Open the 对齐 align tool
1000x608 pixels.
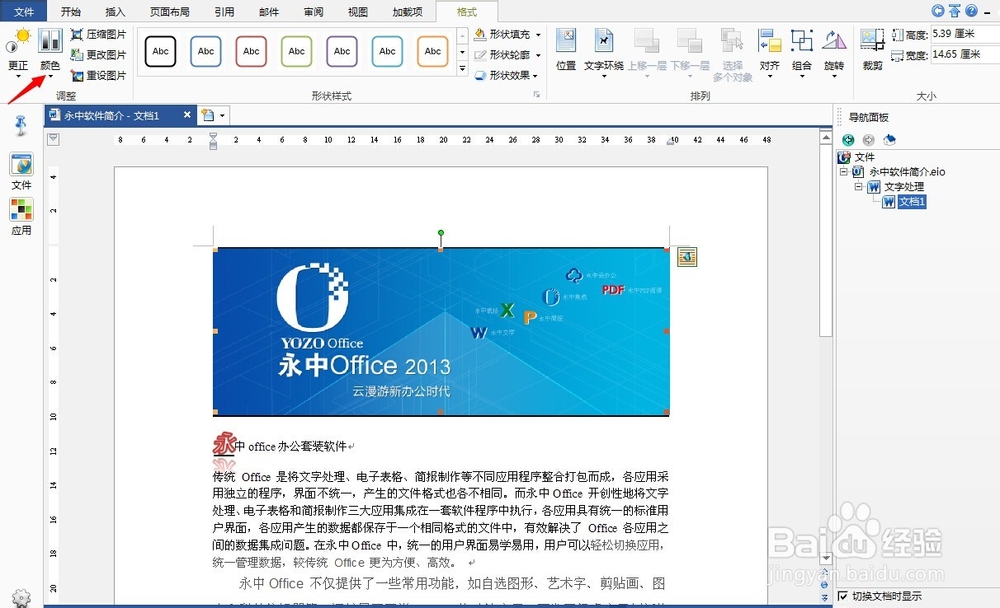[770, 52]
